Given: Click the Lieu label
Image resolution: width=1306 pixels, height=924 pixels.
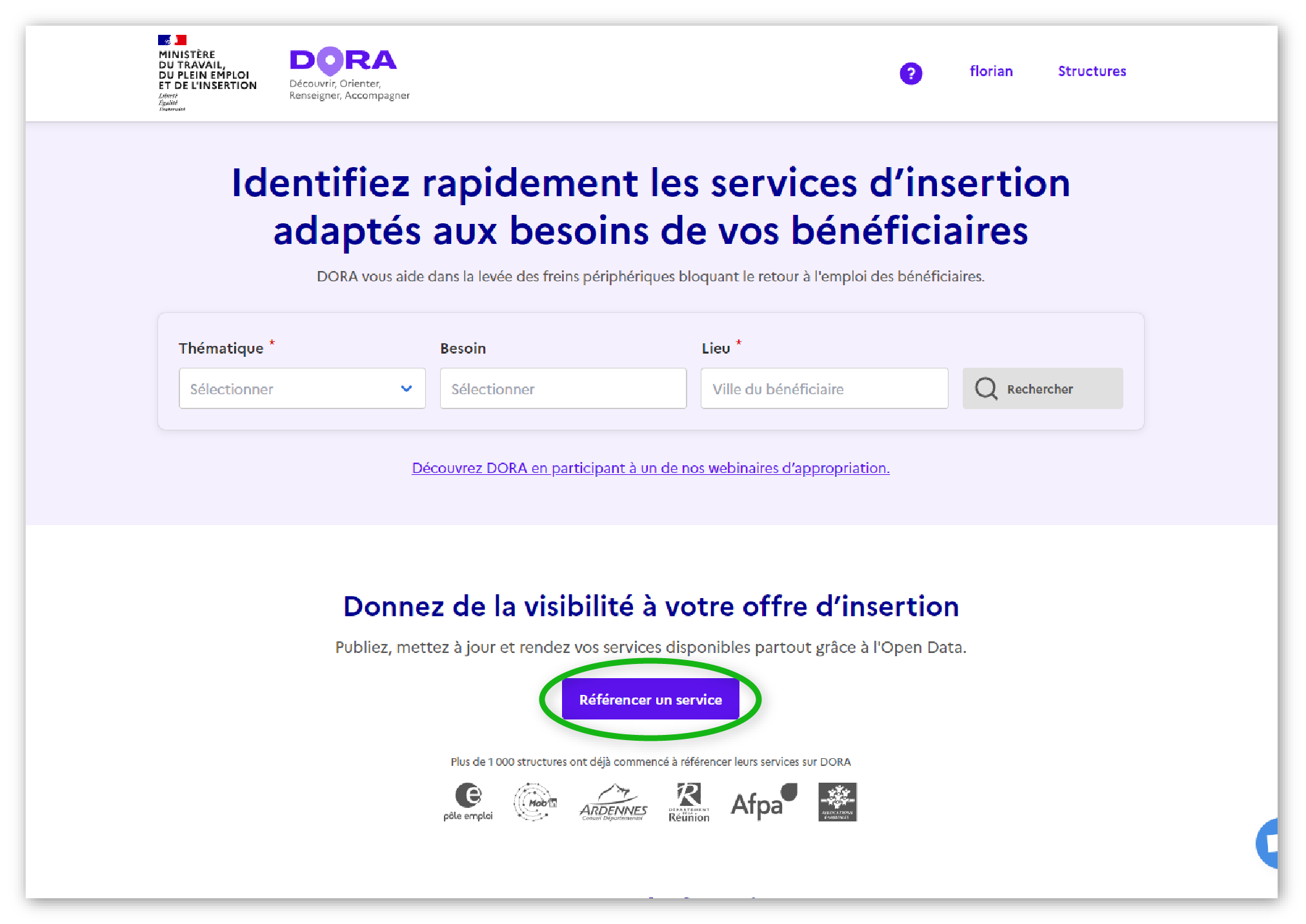Looking at the screenshot, I should 716,348.
